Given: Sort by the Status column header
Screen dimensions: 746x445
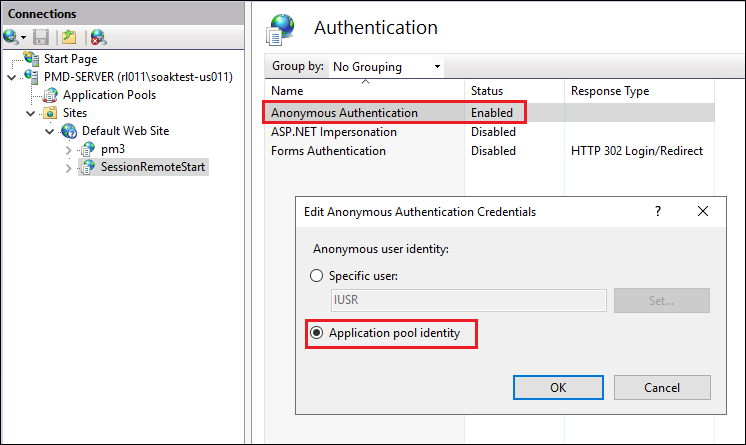Looking at the screenshot, I should (487, 91).
